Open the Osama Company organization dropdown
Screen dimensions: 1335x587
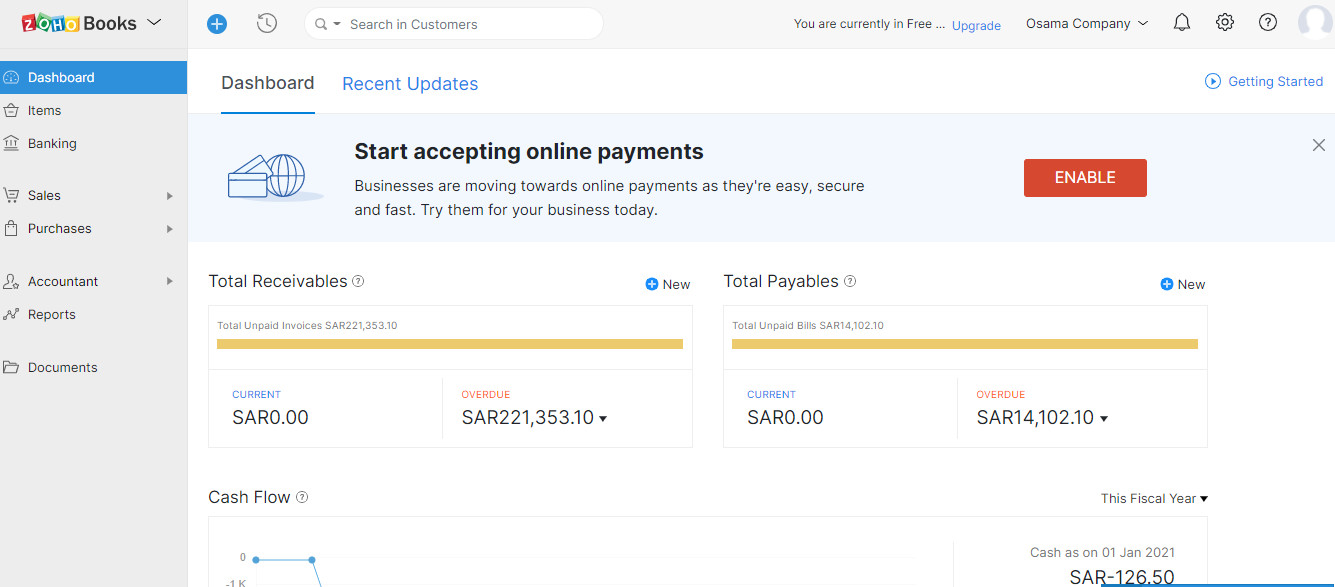point(1087,24)
